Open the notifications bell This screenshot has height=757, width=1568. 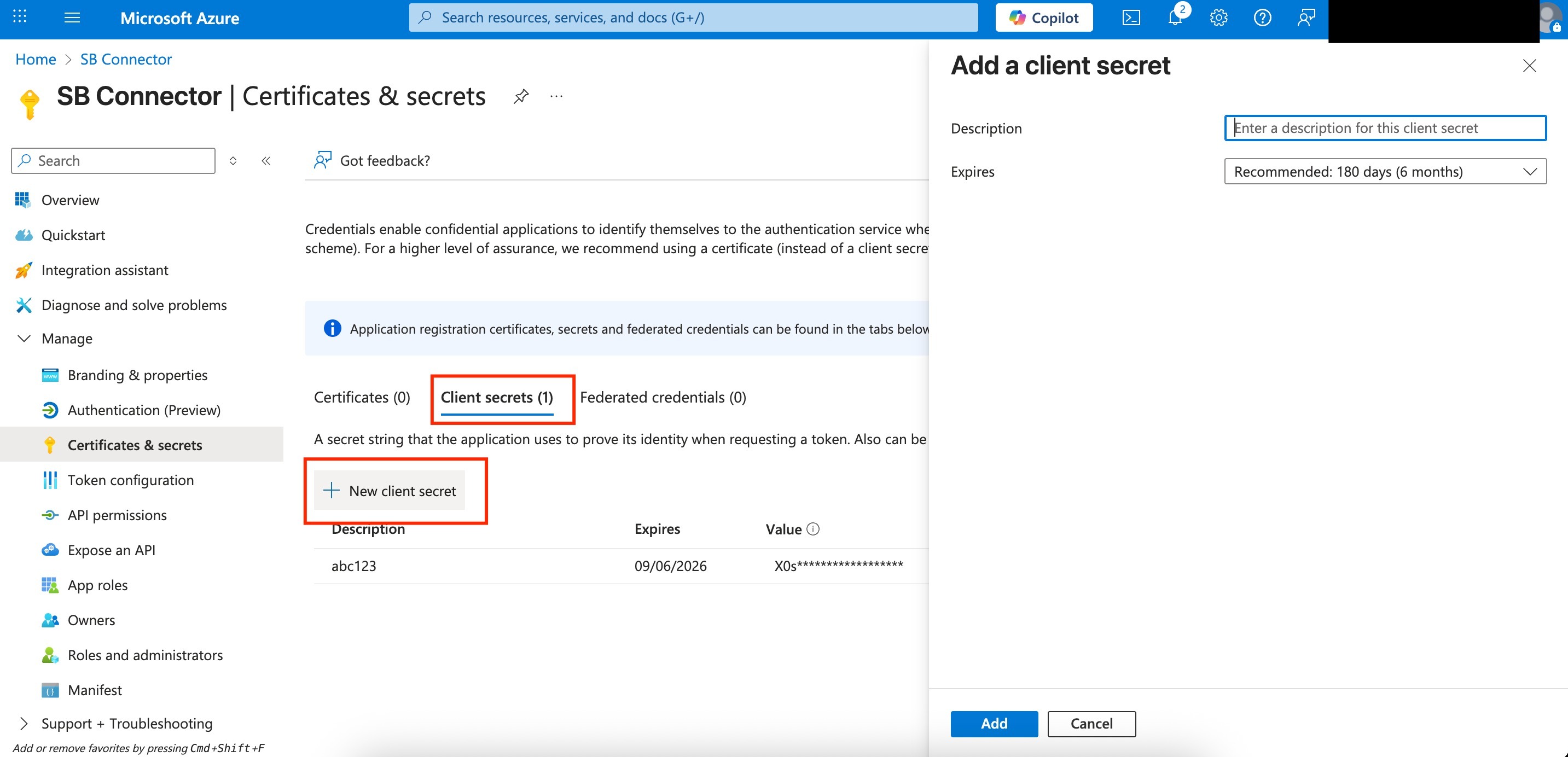click(x=1175, y=18)
